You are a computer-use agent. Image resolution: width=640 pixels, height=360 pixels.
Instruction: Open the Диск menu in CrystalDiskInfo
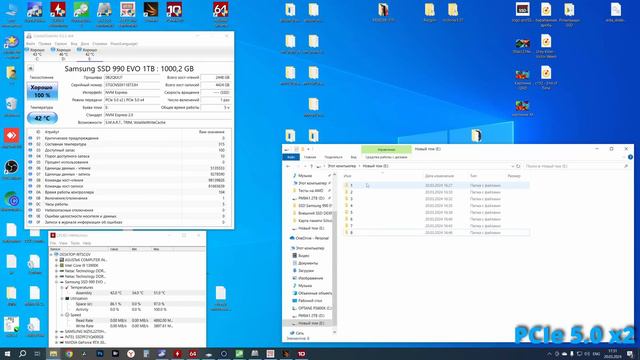point(84,43)
